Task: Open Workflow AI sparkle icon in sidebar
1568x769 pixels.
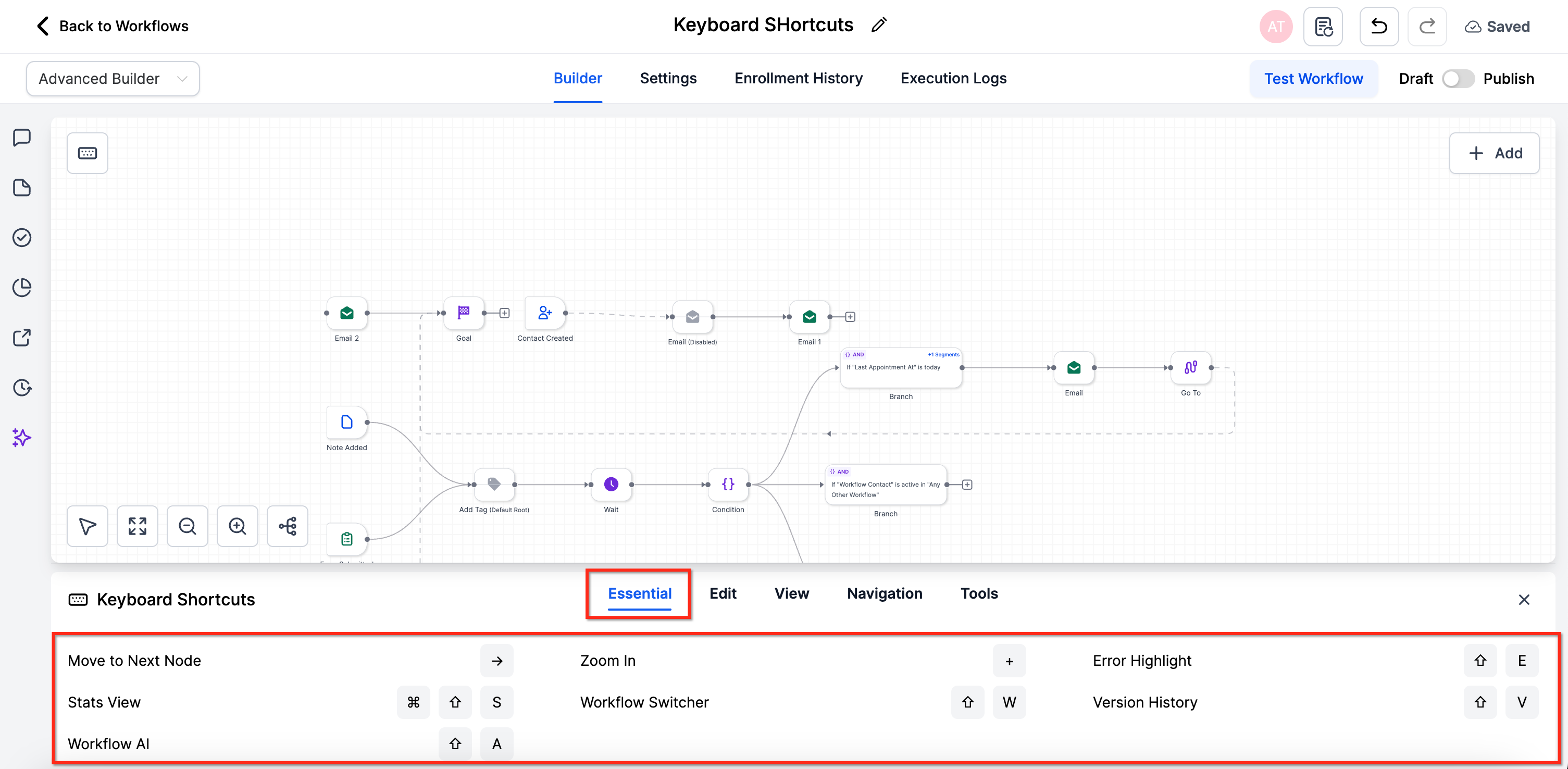Action: tap(22, 437)
